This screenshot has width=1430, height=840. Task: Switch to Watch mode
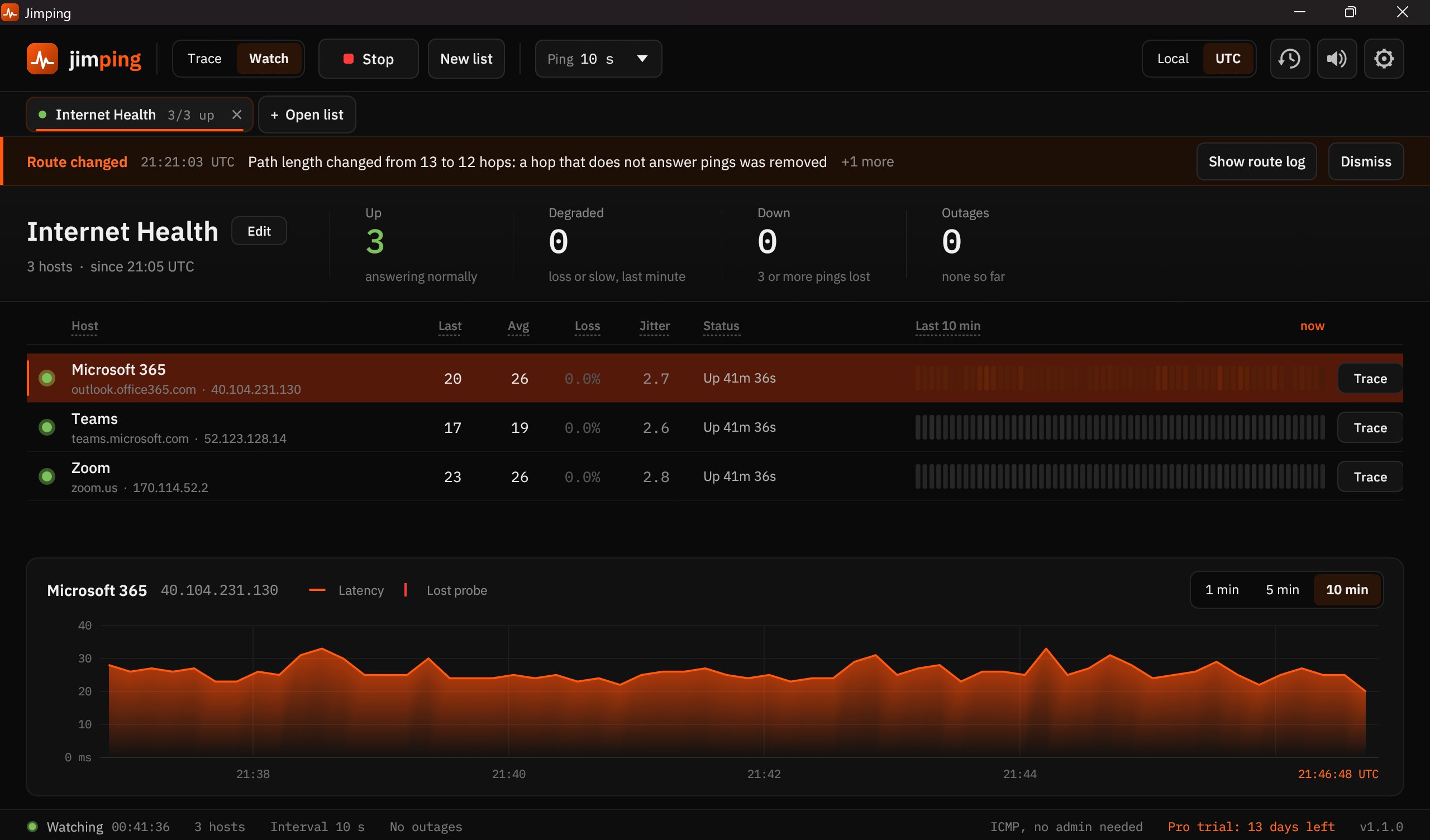(269, 59)
